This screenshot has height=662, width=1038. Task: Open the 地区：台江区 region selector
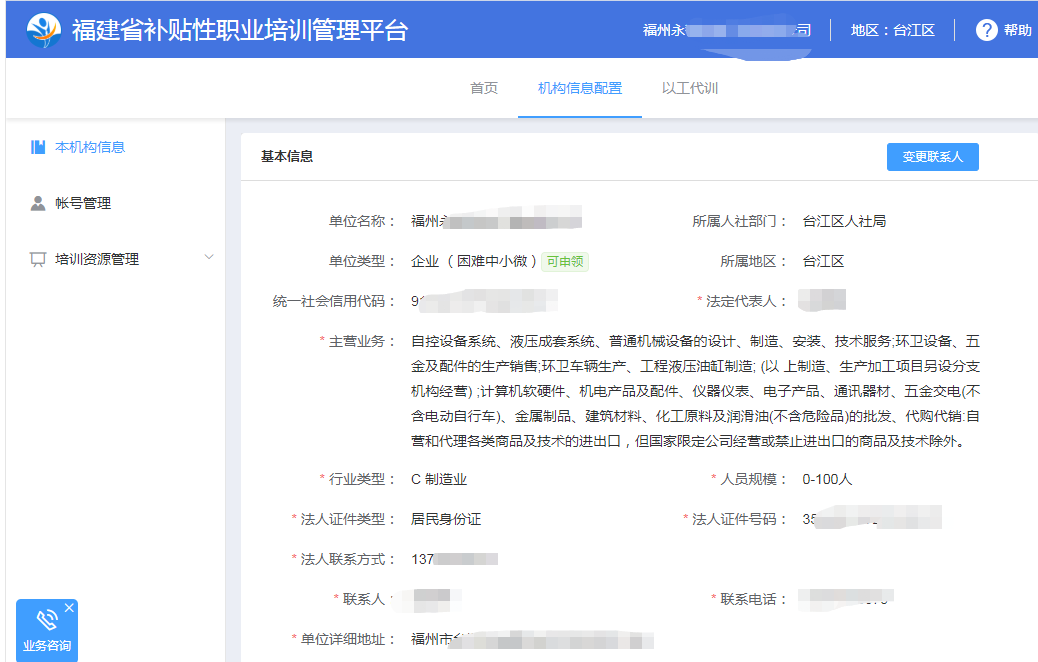(x=892, y=30)
